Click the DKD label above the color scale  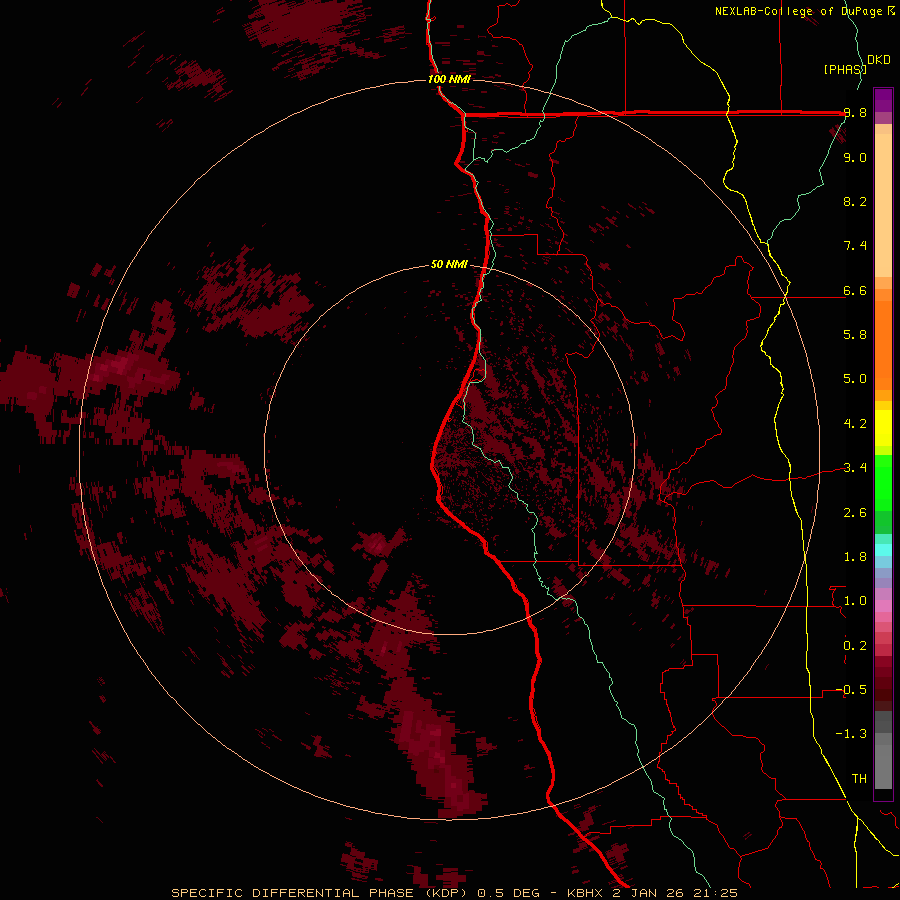(879, 60)
